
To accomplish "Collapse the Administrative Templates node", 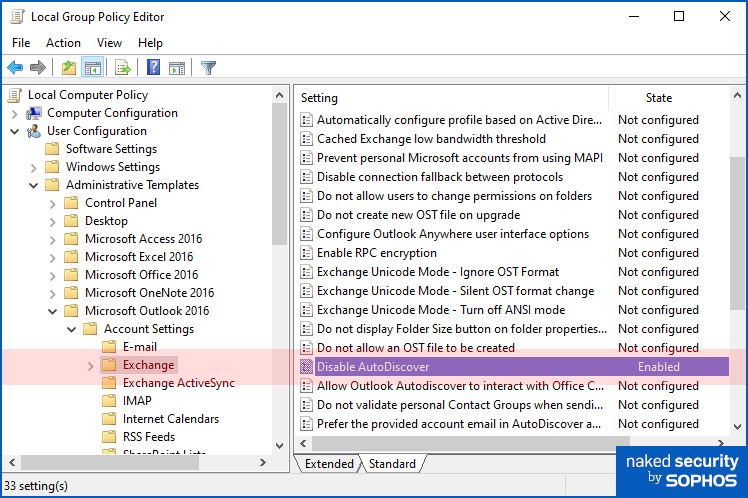I will tap(33, 186).
